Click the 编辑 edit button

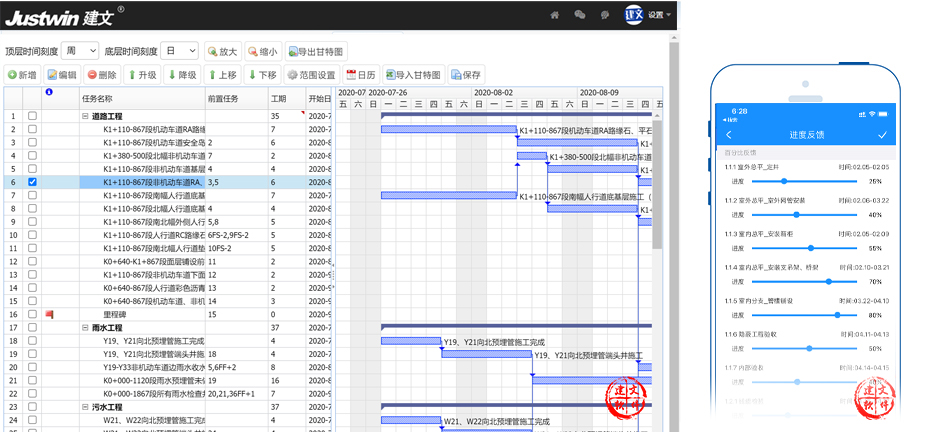pyautogui.click(x=61, y=75)
